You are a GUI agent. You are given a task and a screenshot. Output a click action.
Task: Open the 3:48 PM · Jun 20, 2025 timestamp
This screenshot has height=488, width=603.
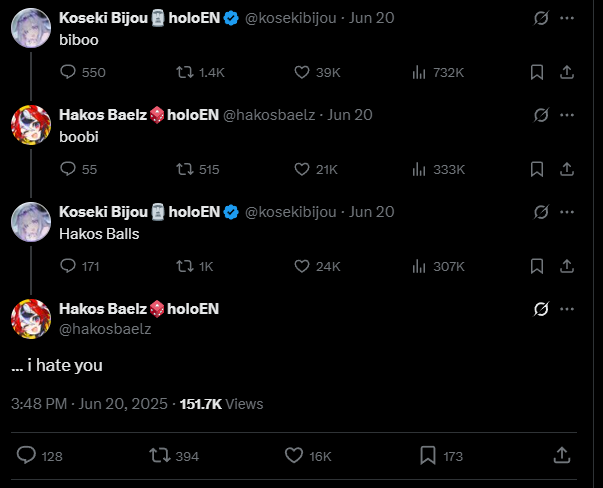(89, 404)
